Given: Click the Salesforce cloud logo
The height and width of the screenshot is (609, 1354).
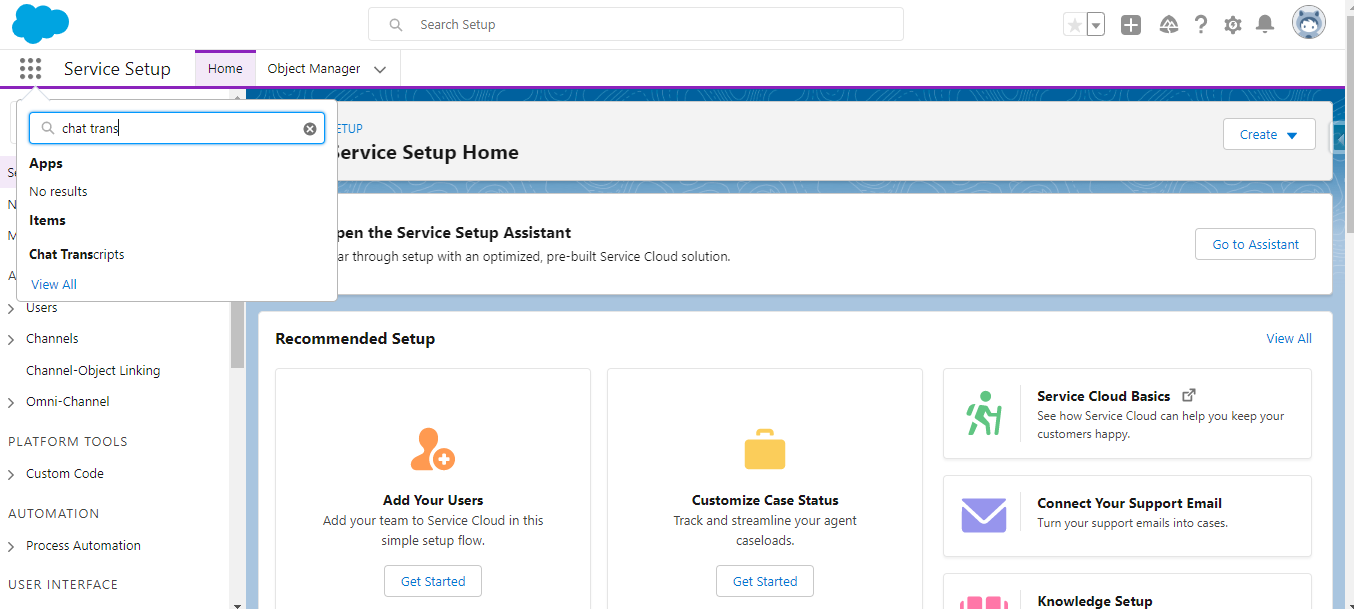Looking at the screenshot, I should click(40, 23).
